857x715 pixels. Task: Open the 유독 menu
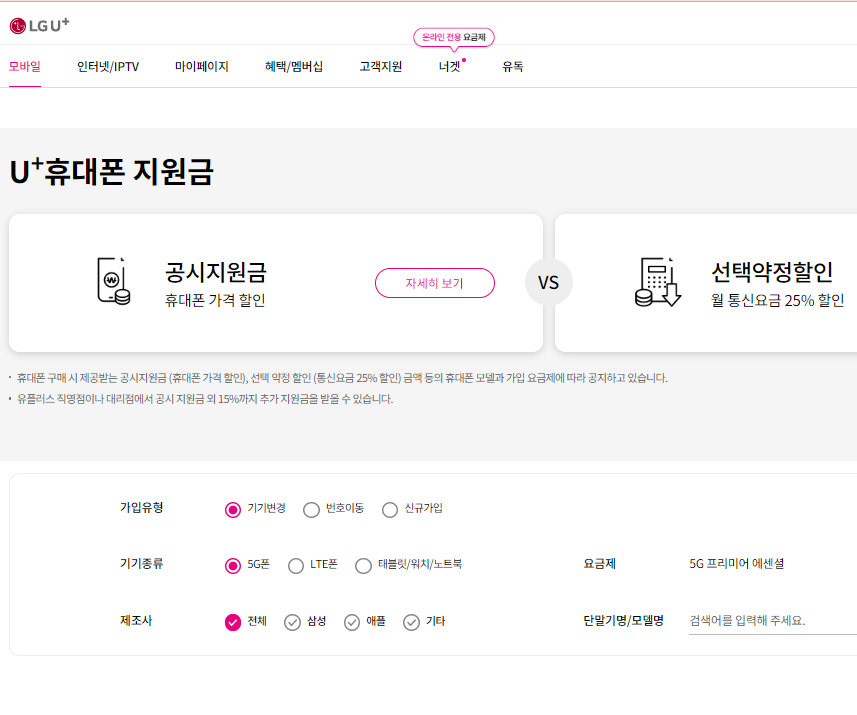(x=513, y=67)
